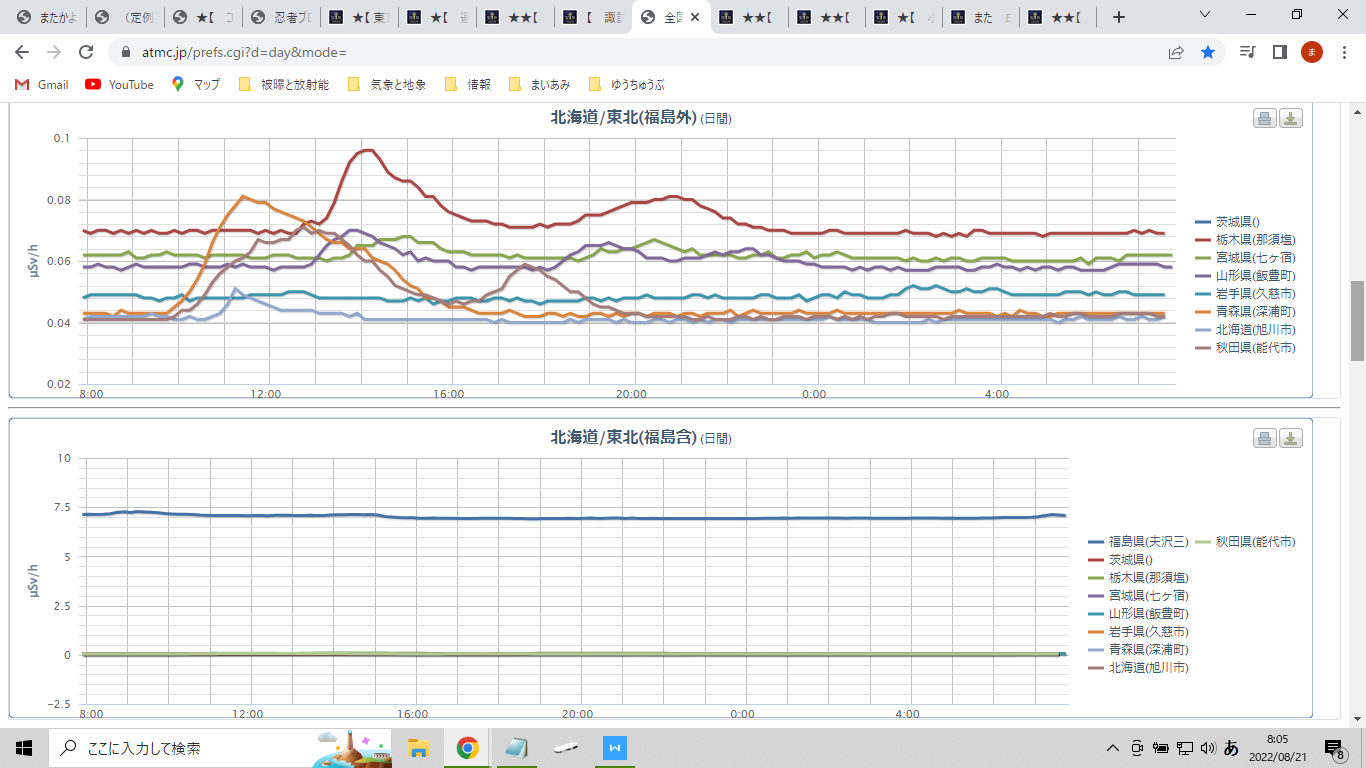Image resolution: width=1366 pixels, height=768 pixels.
Task: Print the 北海道/東北(福島外) chart
Action: pos(1265,118)
